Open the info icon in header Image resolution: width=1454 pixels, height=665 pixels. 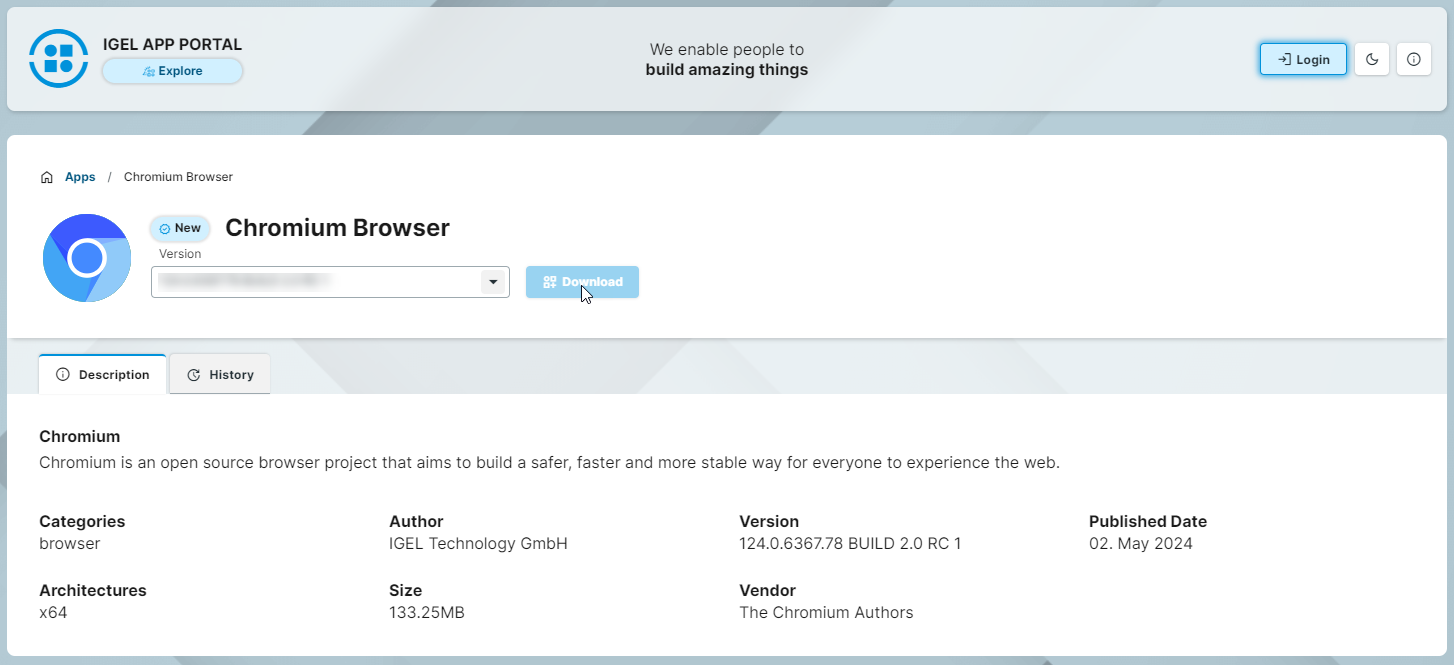click(1413, 59)
